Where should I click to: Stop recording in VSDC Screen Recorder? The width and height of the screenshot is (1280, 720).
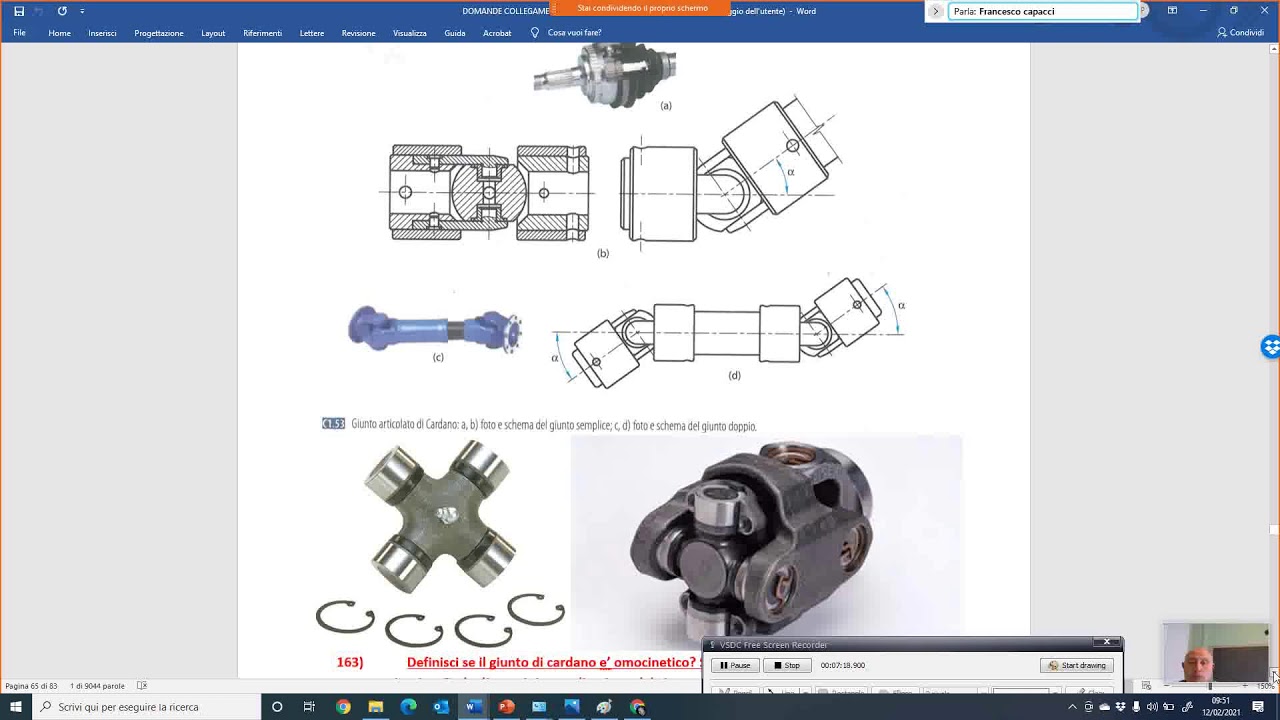[787, 665]
